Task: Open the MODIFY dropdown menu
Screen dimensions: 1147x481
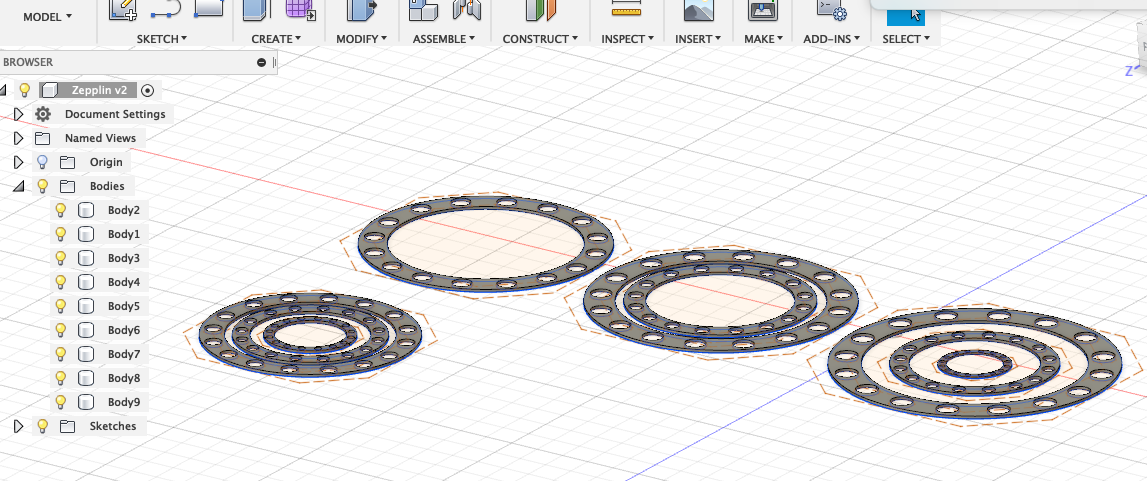Action: coord(361,39)
